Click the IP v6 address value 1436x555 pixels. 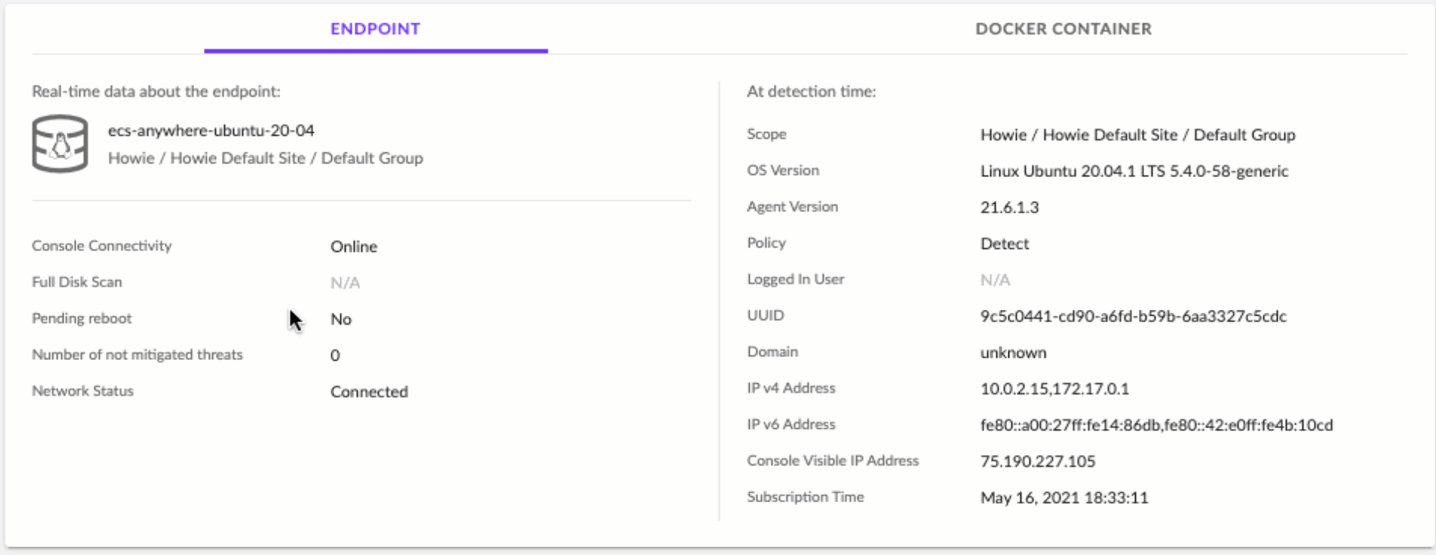click(1156, 425)
